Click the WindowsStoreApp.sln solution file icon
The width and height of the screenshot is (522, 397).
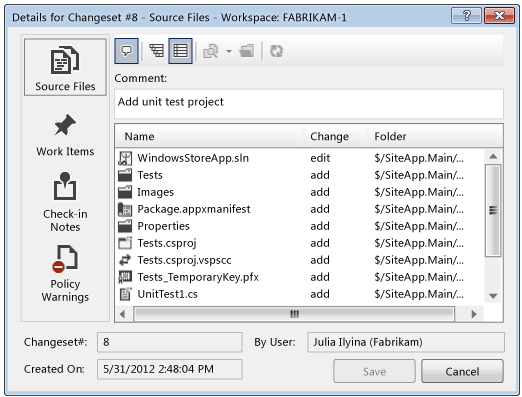point(125,158)
